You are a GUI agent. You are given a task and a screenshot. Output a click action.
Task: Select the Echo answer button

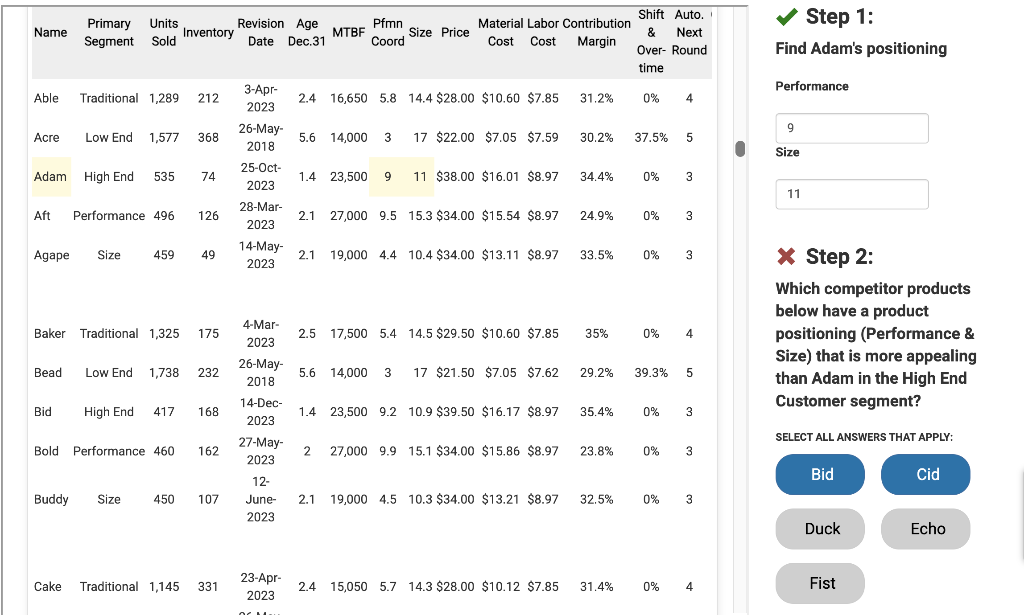click(x=925, y=529)
